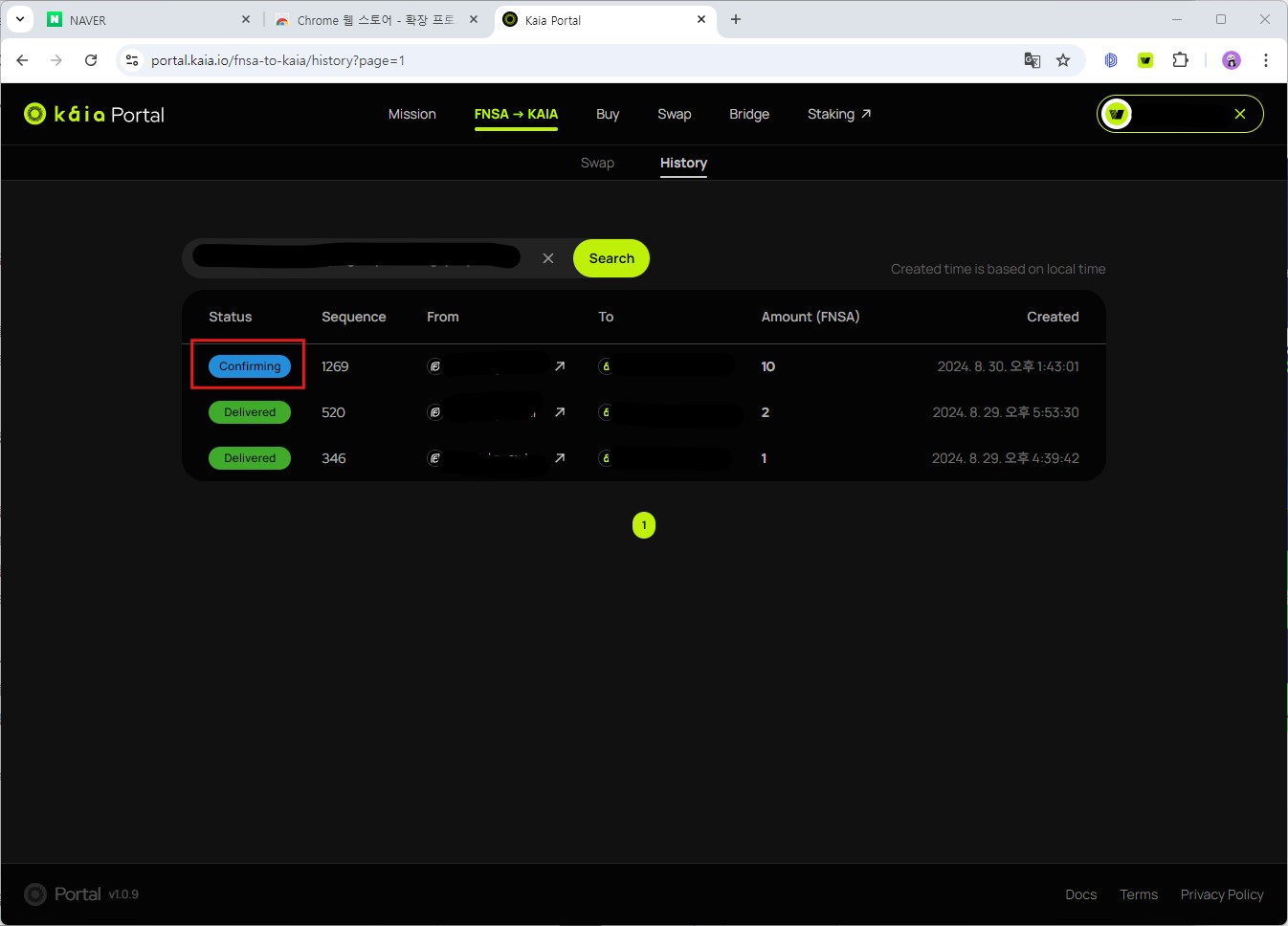Switch to the Chrome Web Store tab
The image size is (1288, 926).
[x=375, y=20]
